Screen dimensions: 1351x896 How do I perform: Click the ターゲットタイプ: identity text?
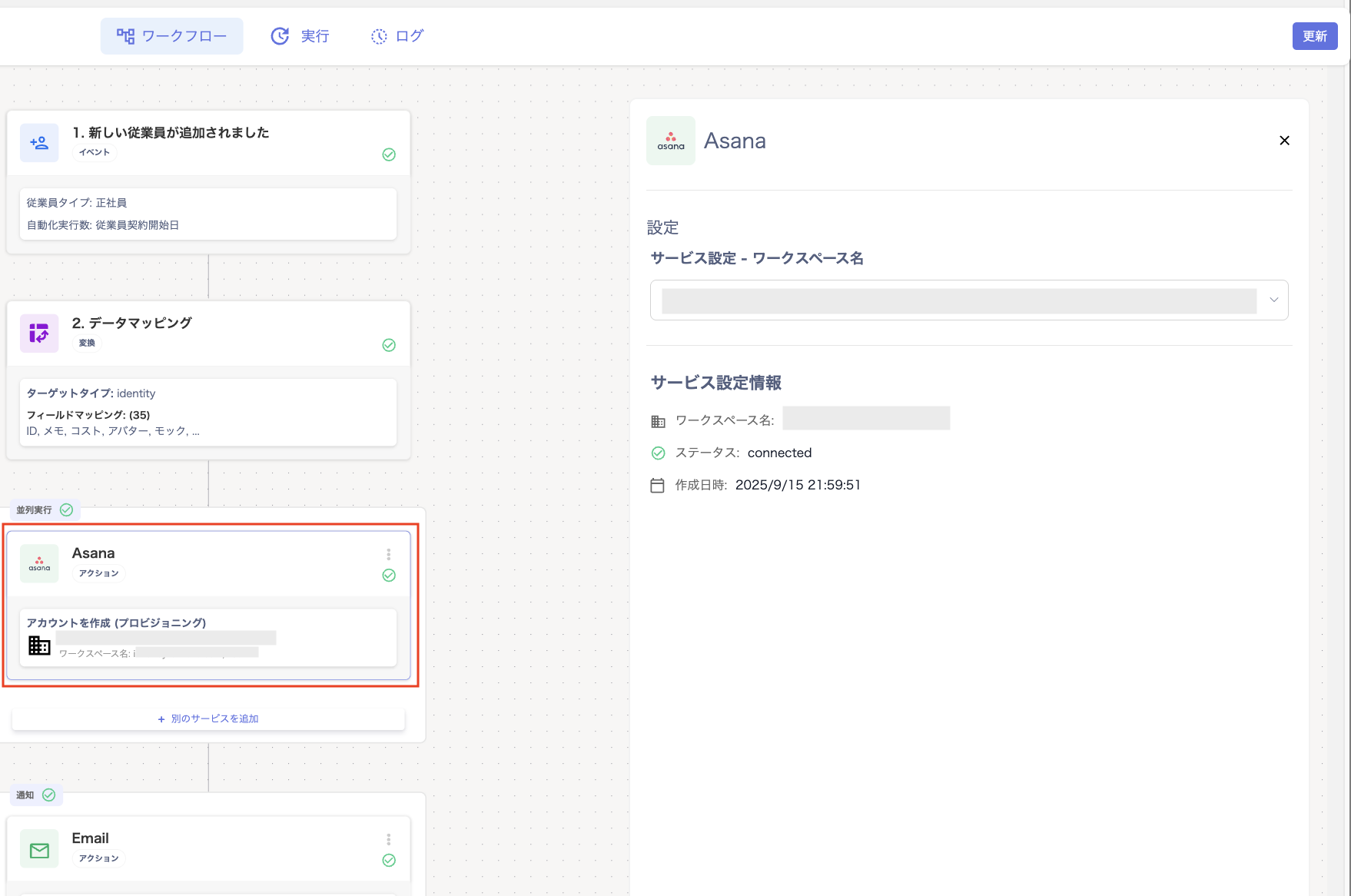pos(91,393)
